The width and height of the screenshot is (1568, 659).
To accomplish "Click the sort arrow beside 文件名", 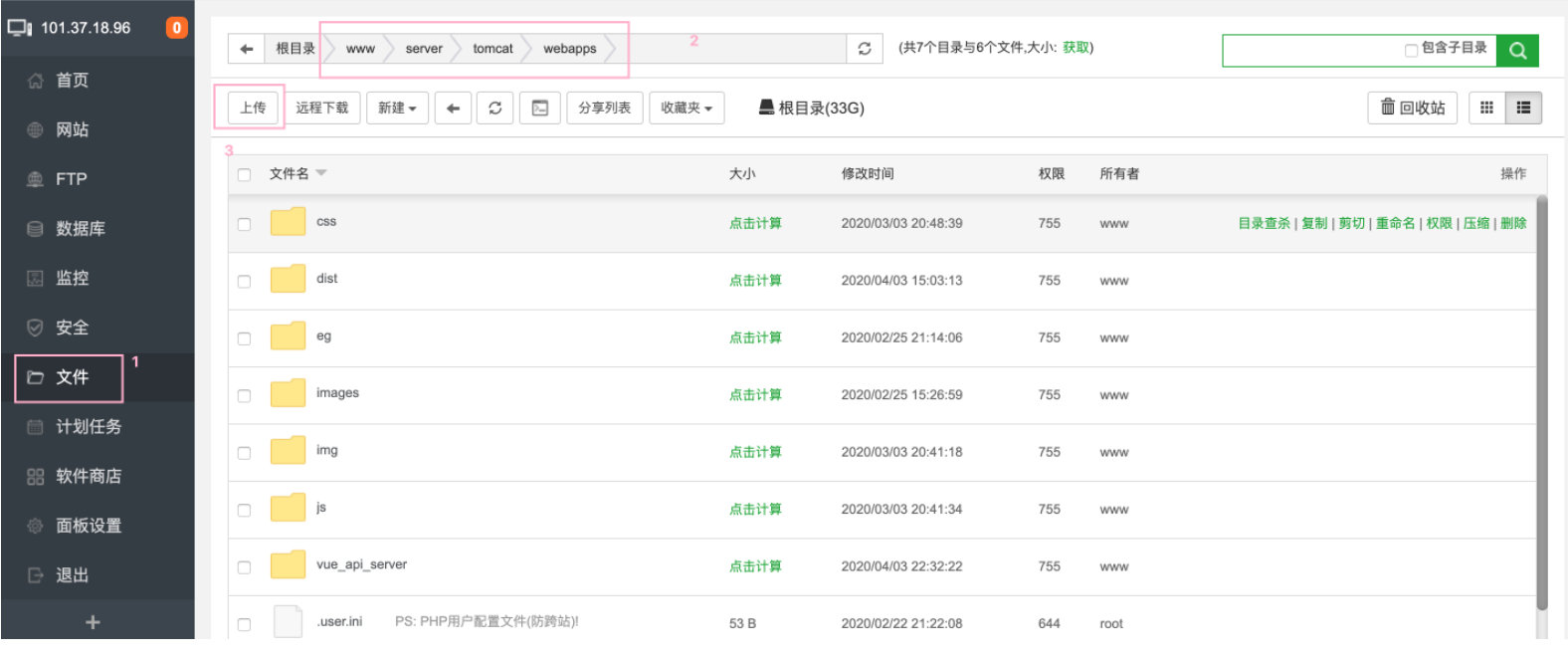I will pos(321,173).
